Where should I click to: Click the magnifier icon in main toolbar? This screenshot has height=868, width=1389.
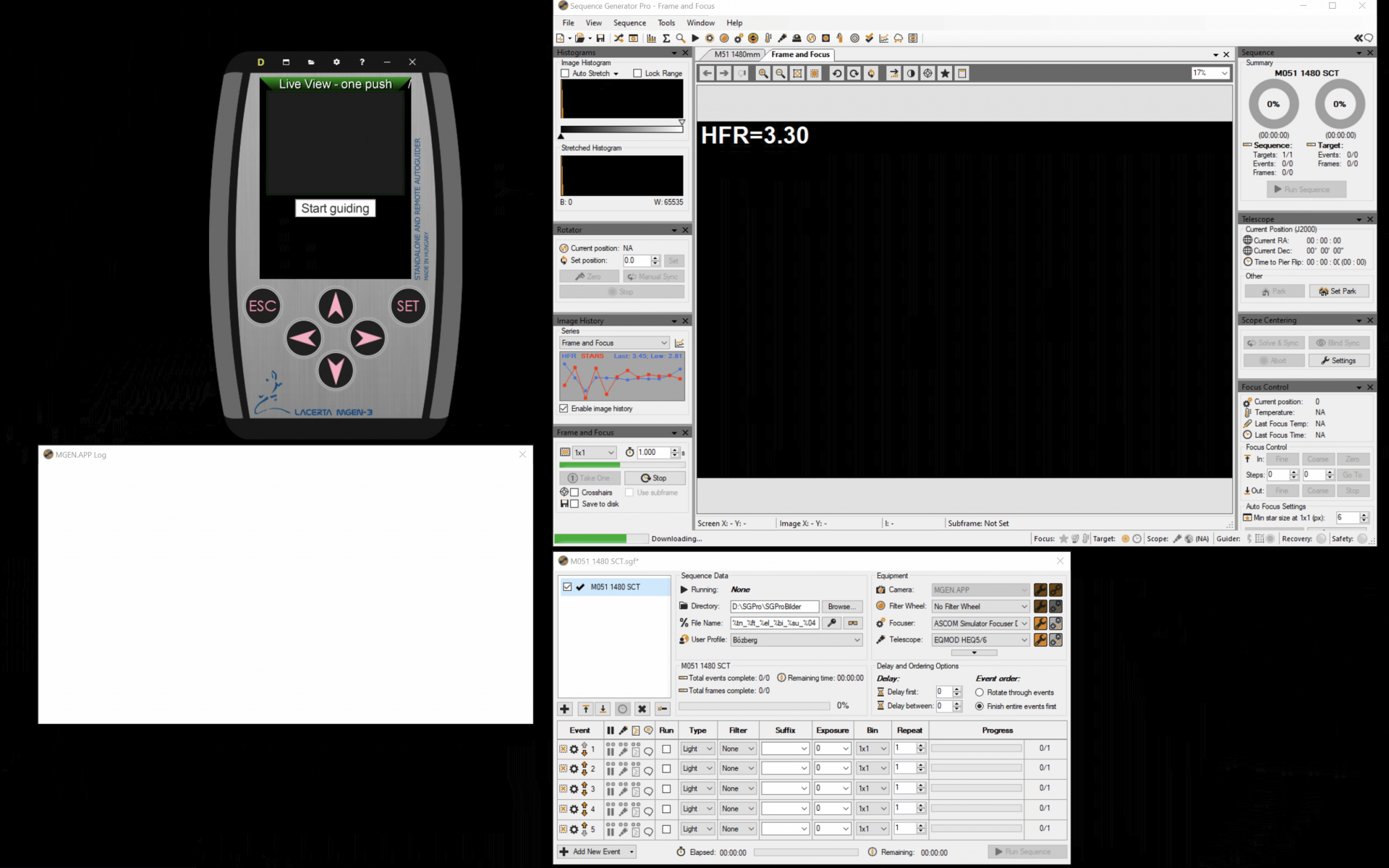681,38
